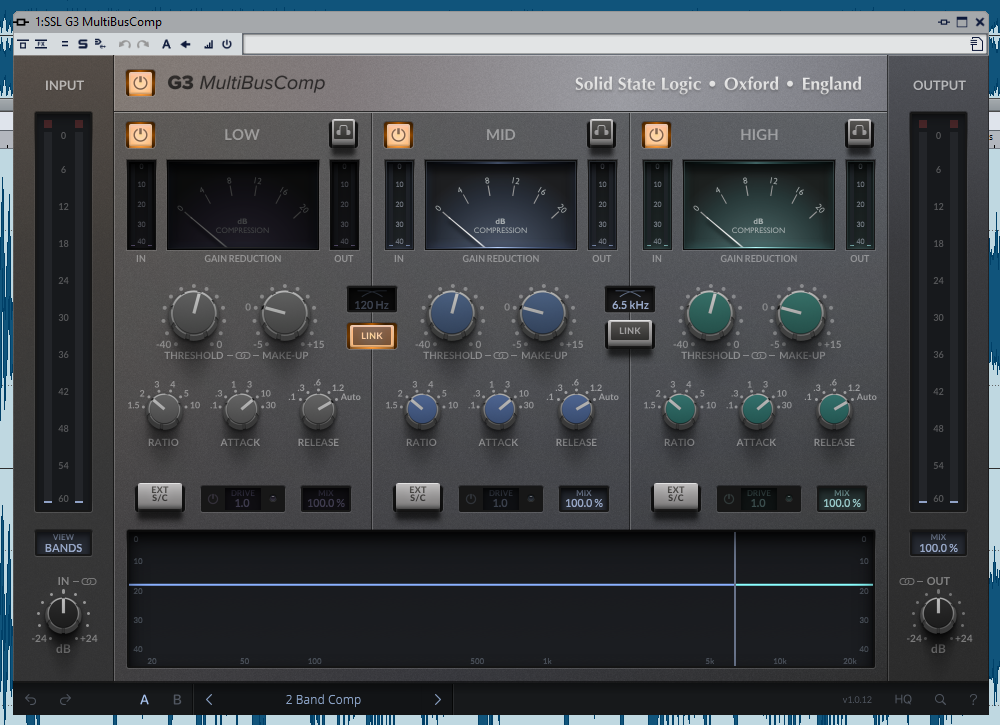Select preset slot A in the footer
Viewport: 1000px width, 725px height.
click(144, 699)
